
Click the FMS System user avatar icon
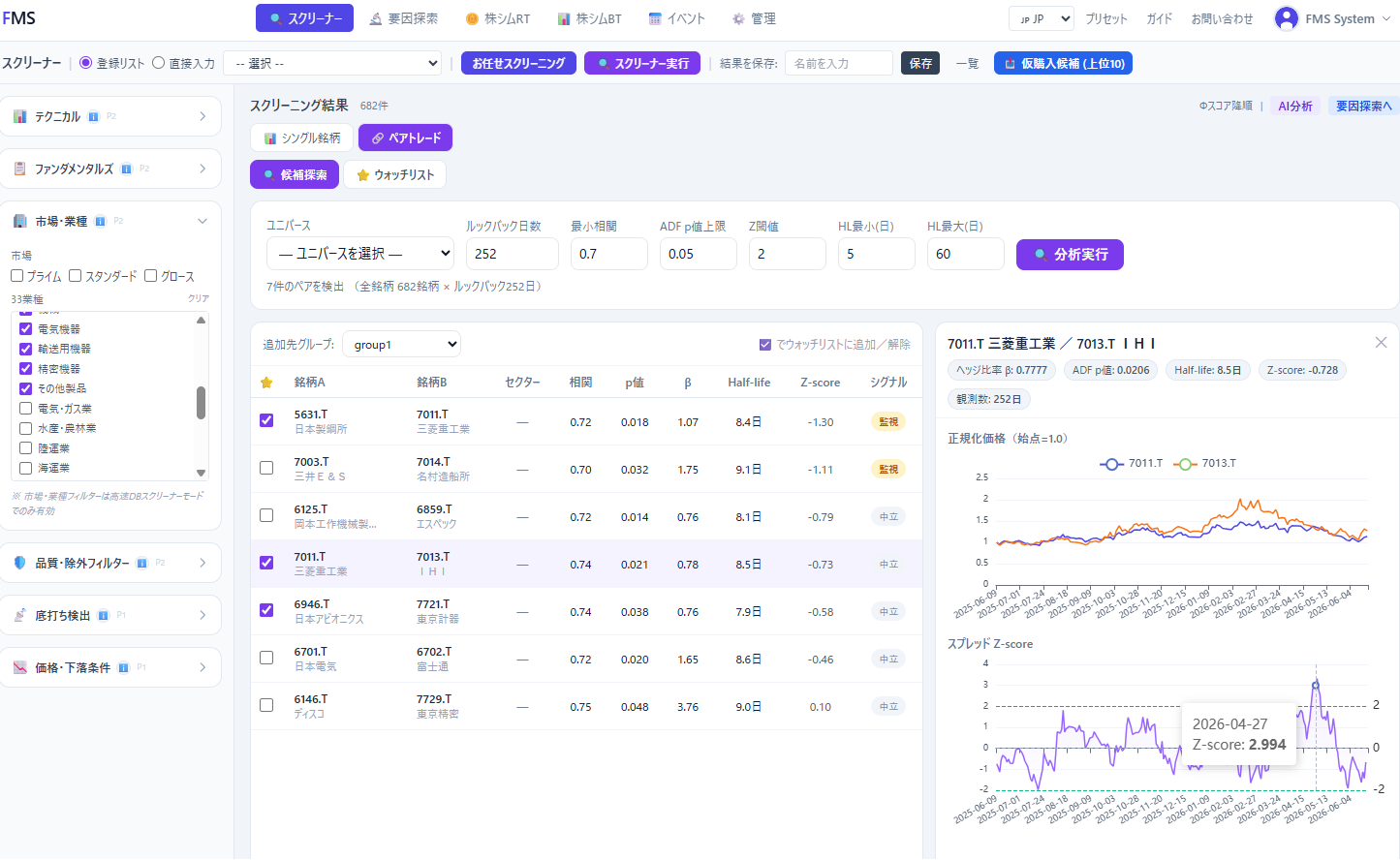click(x=1286, y=18)
